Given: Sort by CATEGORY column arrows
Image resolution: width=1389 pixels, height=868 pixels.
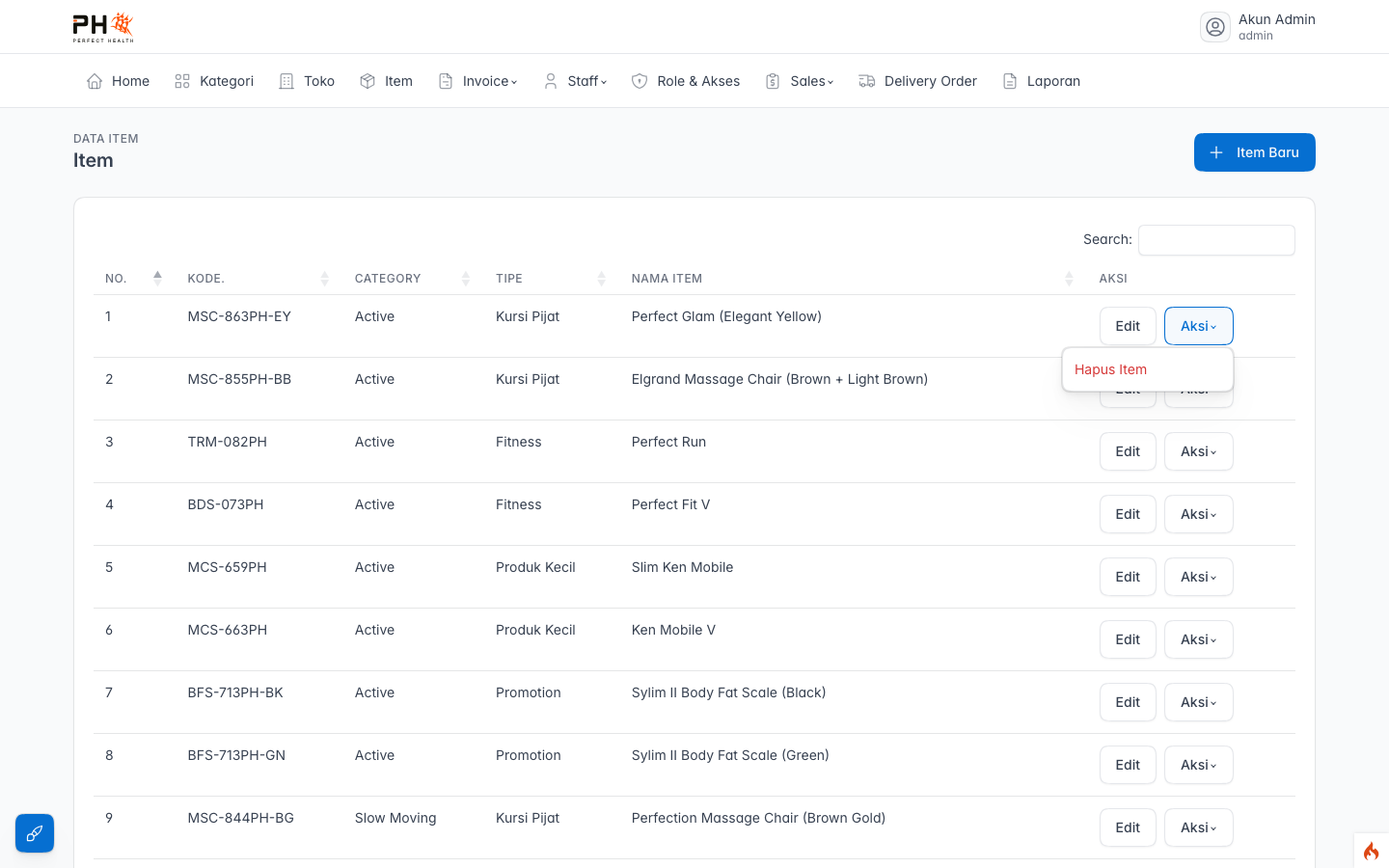Looking at the screenshot, I should [x=466, y=279].
